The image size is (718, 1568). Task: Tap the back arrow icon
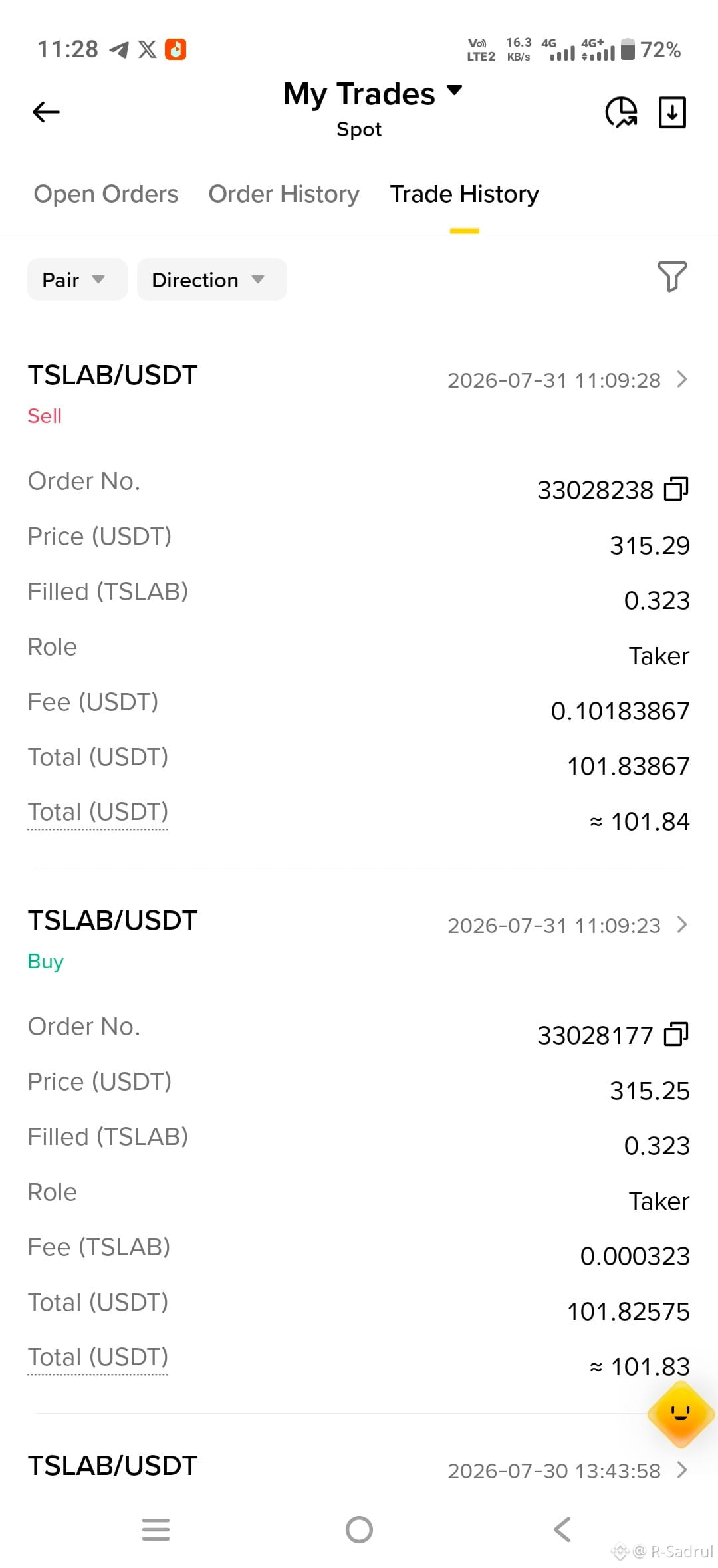click(46, 112)
